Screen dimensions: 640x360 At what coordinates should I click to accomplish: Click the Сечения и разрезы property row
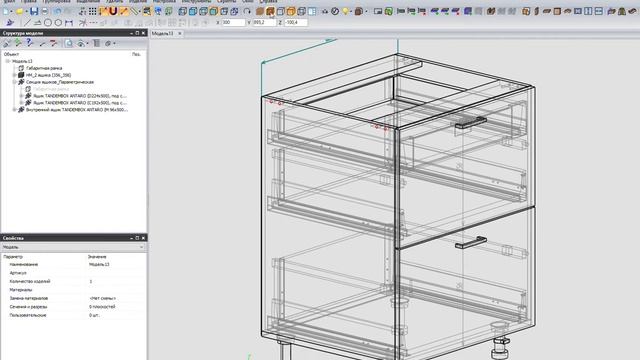(x=73, y=307)
